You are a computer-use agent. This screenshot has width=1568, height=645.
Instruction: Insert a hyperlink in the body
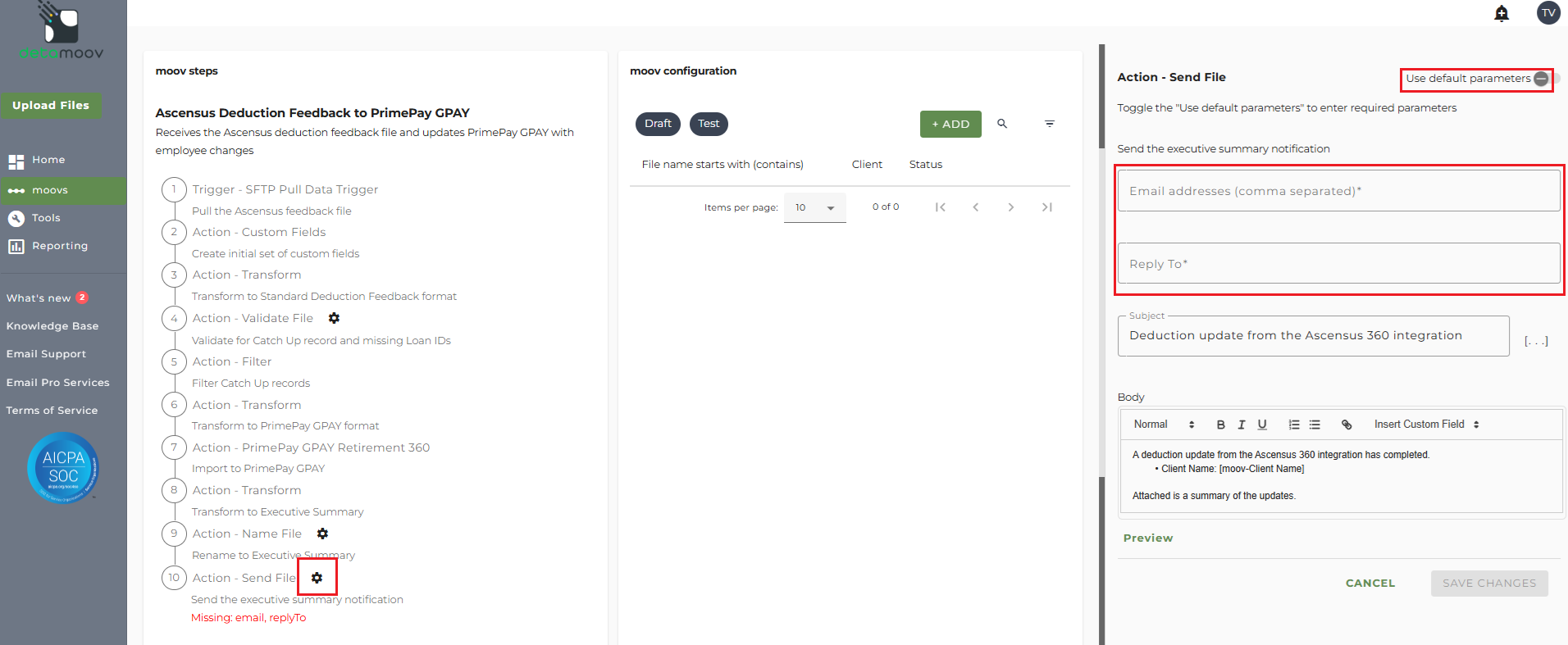click(x=1347, y=425)
